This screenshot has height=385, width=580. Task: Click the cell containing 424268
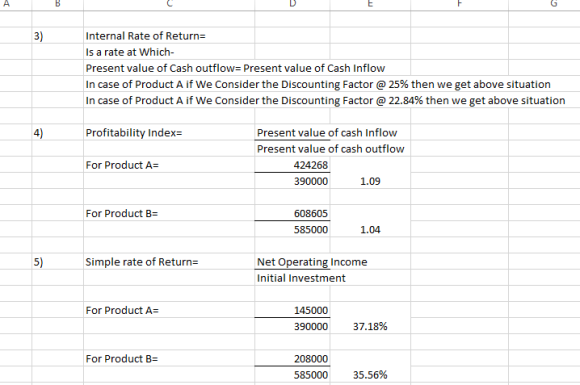(292, 165)
